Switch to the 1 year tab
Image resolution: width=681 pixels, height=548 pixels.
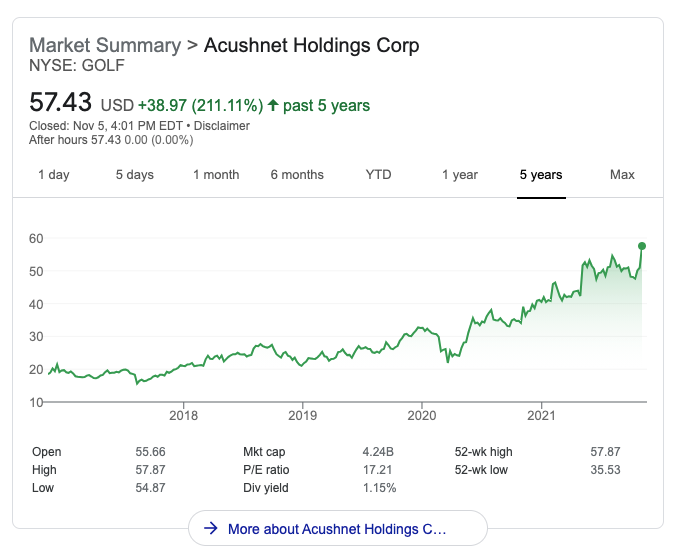(x=460, y=175)
